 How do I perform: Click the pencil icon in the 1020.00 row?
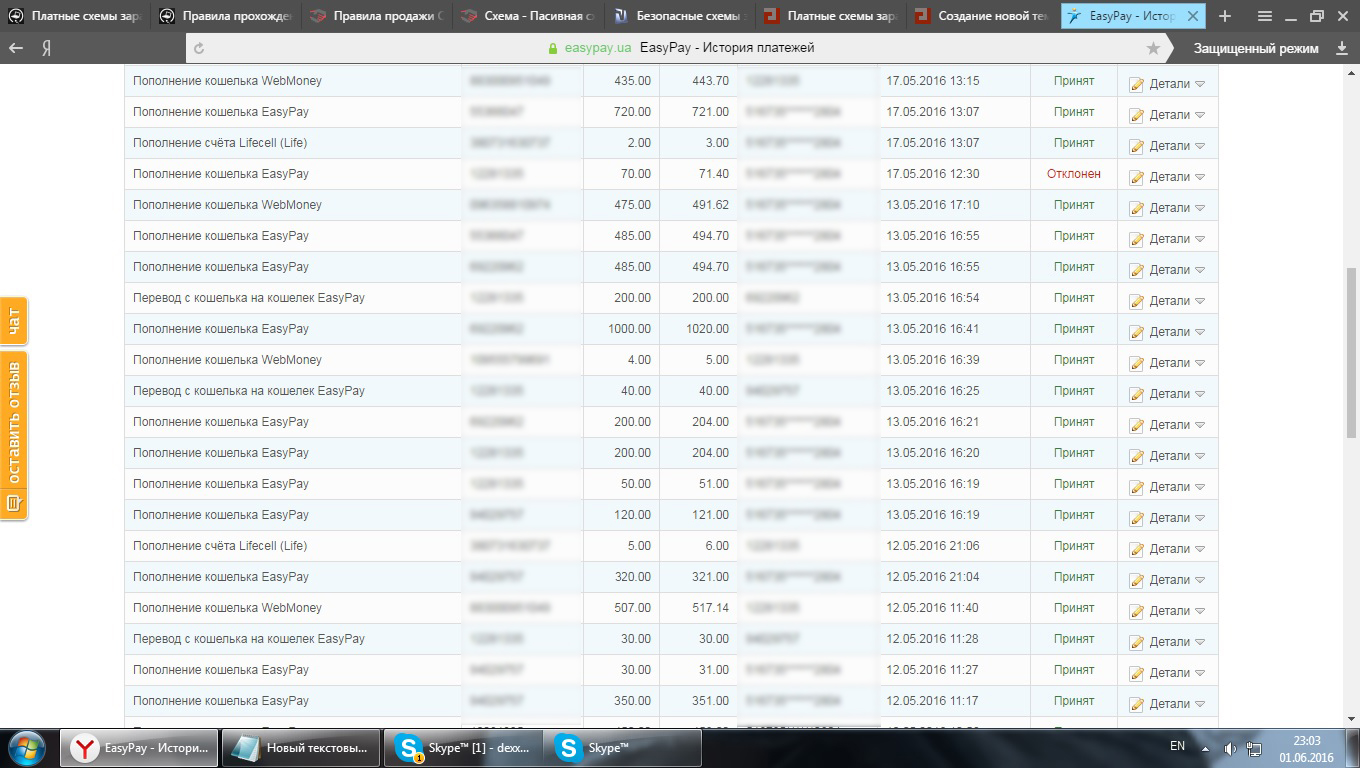pos(1136,333)
